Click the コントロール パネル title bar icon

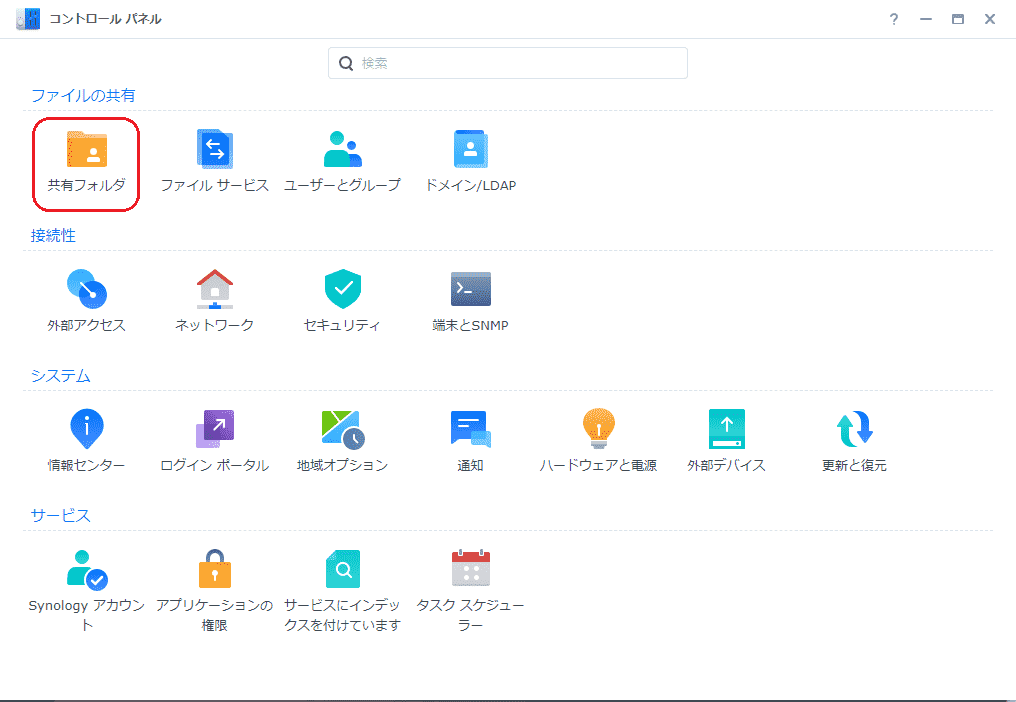click(28, 19)
